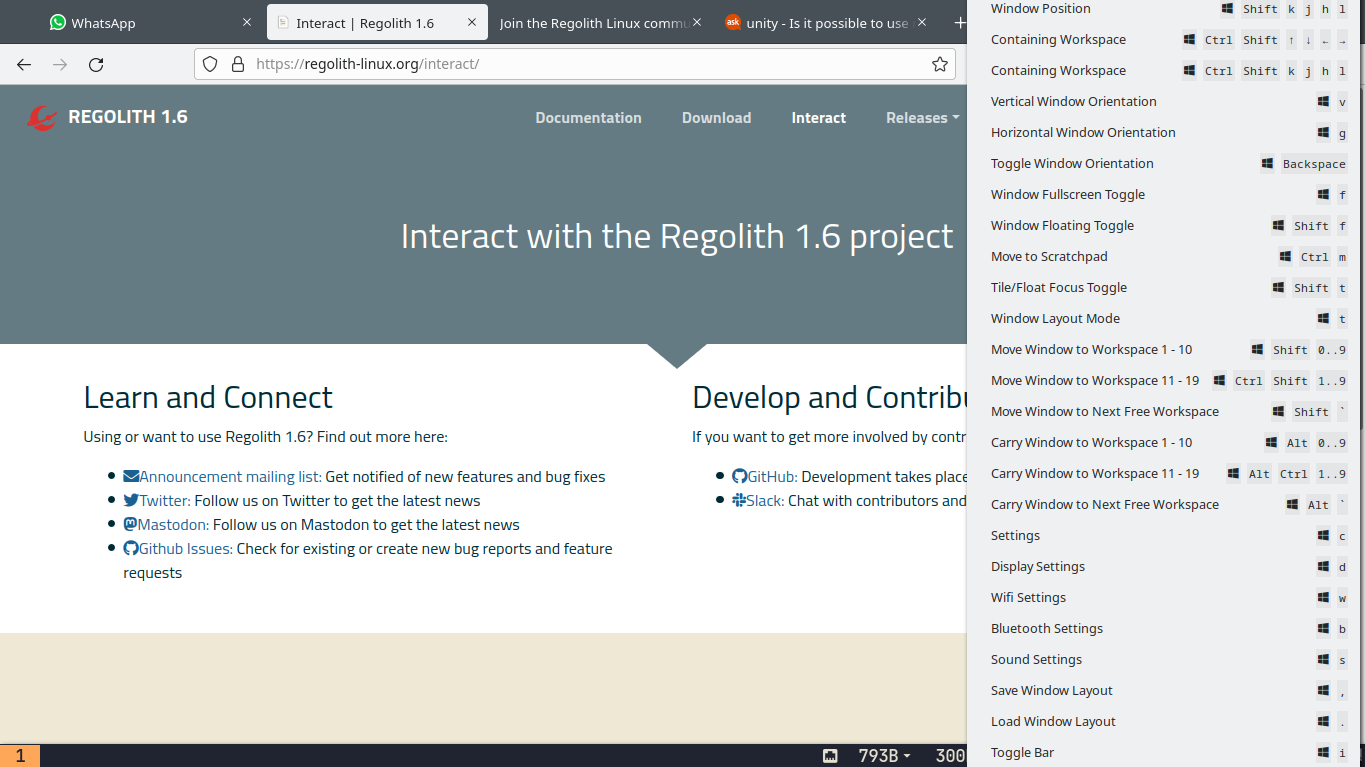
Task: Open the GitHub development link
Action: click(772, 477)
